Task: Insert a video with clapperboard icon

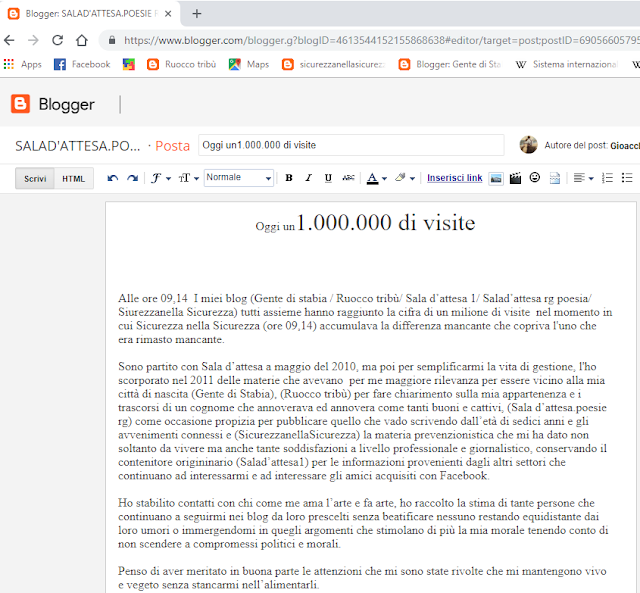Action: click(515, 178)
